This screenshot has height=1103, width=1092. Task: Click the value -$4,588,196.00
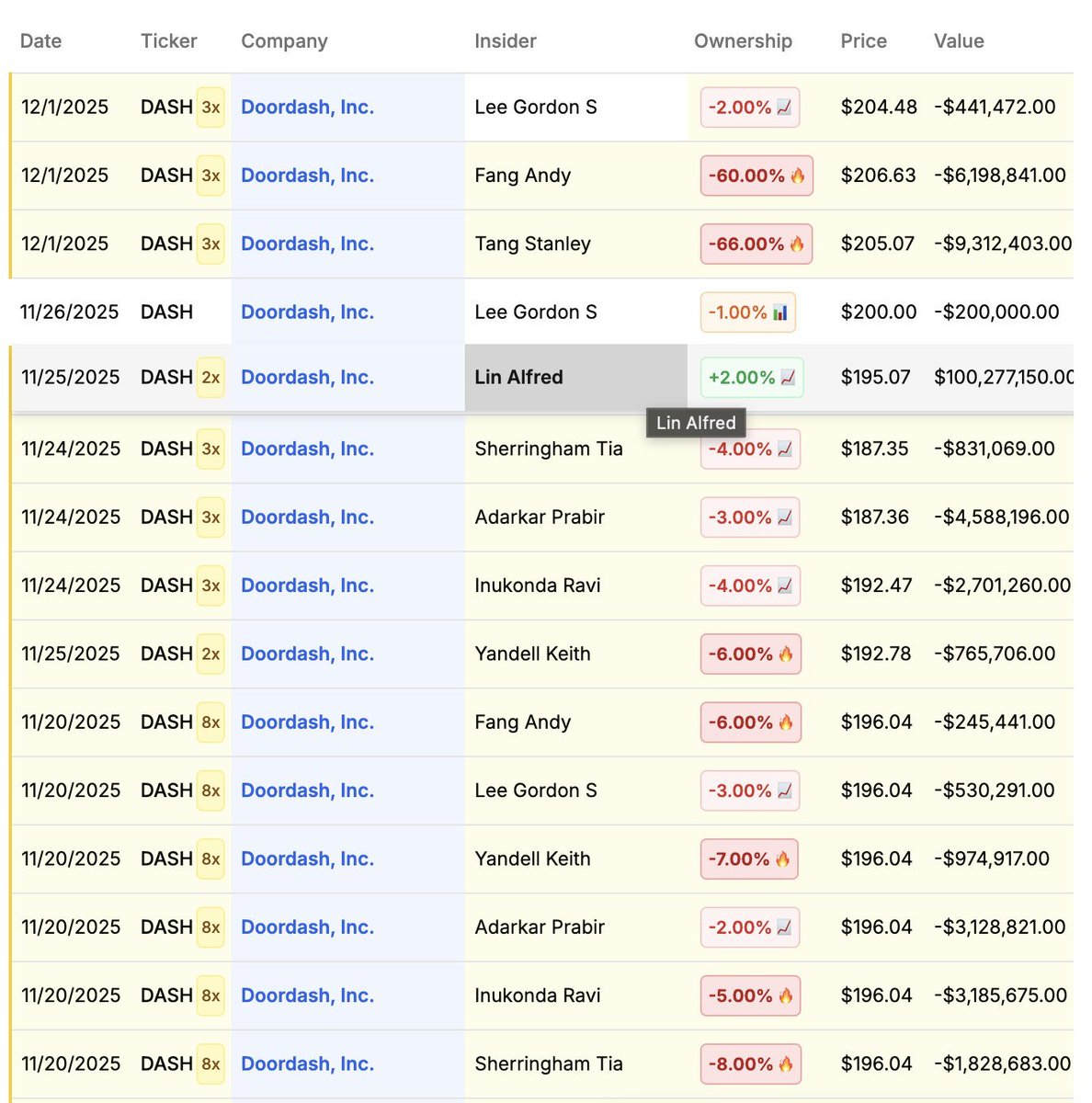(x=1002, y=517)
